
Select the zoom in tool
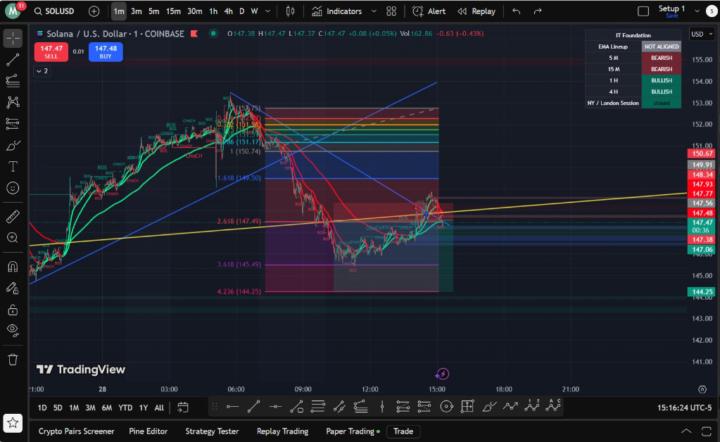point(13,237)
